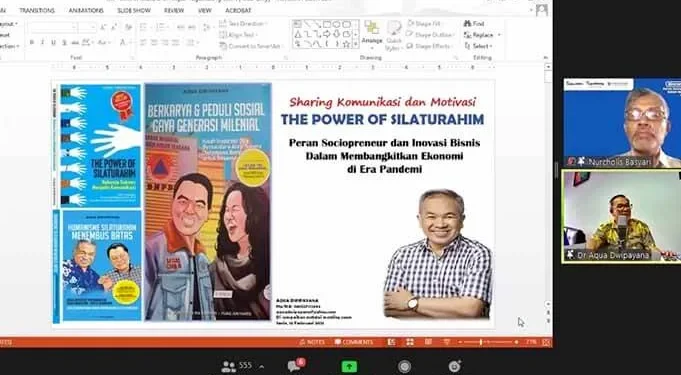This screenshot has height=375, width=681.
Task: Select the line shape in gallery
Action: click(308, 24)
